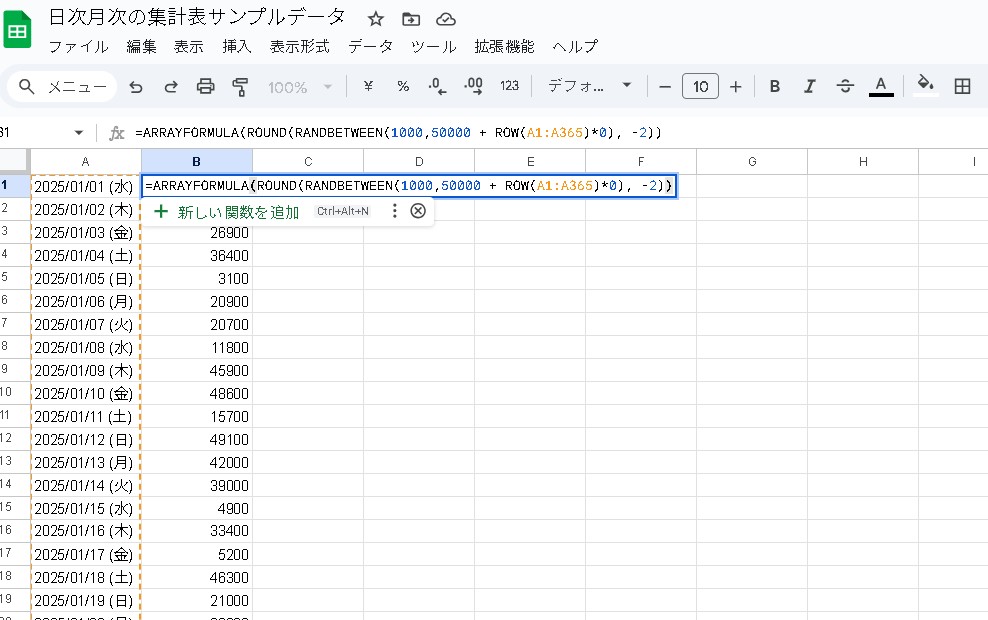Open the print dialog icon
Screen dimensions: 988x620
click(x=207, y=87)
